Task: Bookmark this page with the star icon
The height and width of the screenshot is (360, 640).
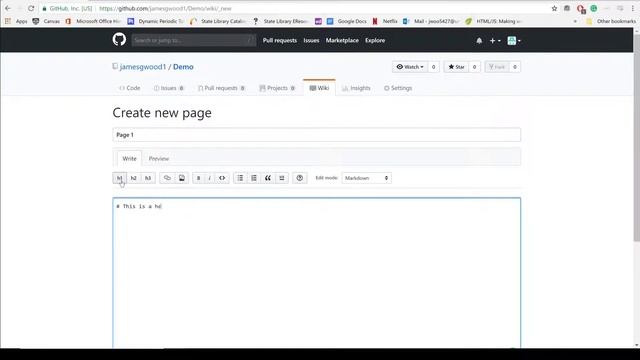Action: pos(554,9)
